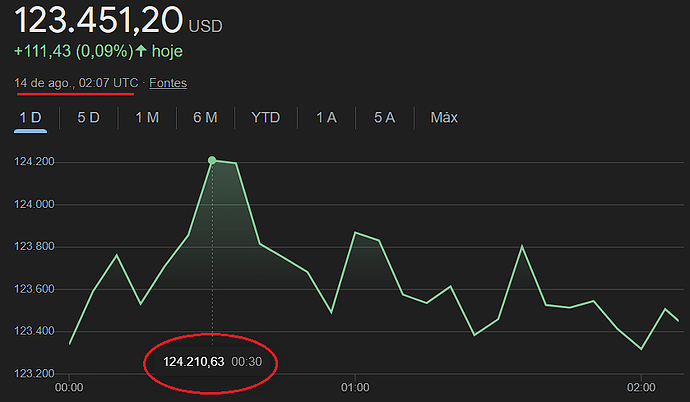The image size is (690, 402).
Task: Click the 01:00 time axis label
Action: coord(355,387)
